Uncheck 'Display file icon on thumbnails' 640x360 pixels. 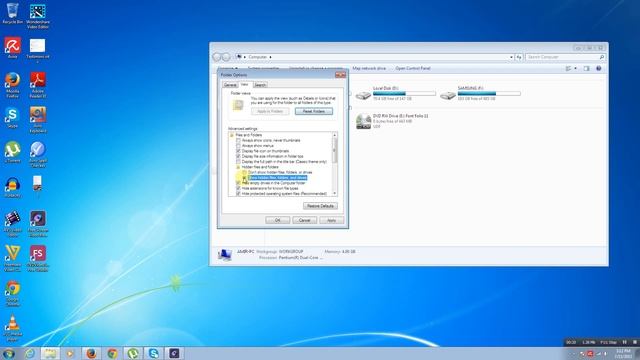(x=238, y=151)
